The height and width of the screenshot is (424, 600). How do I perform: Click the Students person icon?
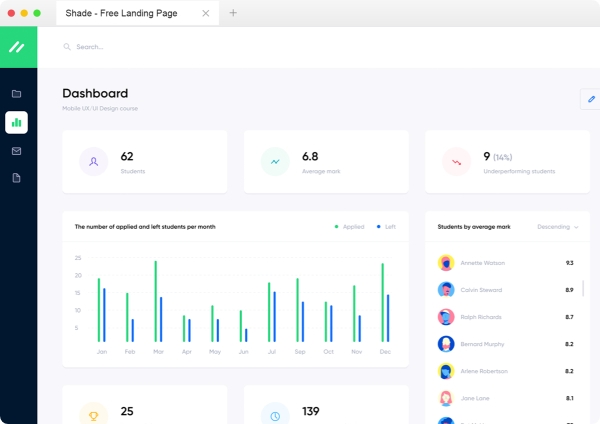point(93,161)
